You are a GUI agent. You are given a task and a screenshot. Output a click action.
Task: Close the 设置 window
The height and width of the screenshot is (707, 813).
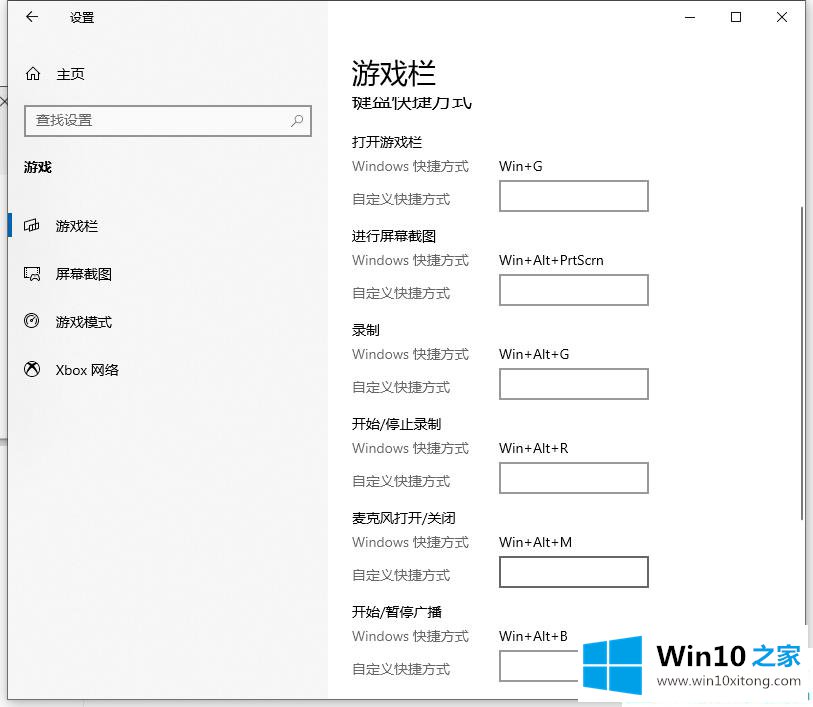pyautogui.click(x=782, y=17)
